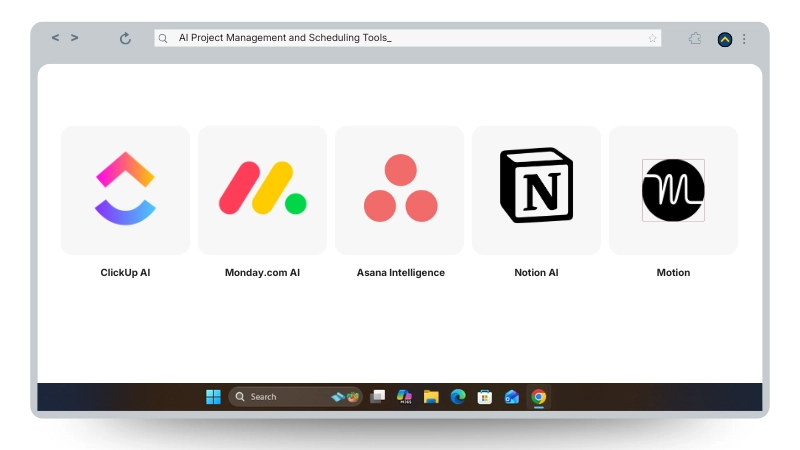The width and height of the screenshot is (800, 450).
Task: Click the magnifier icon in address bar
Action: coord(163,38)
